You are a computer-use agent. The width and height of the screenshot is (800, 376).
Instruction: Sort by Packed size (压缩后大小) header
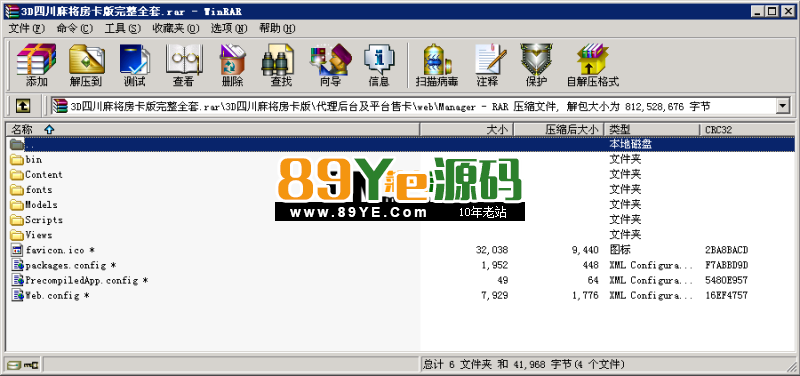click(559, 130)
